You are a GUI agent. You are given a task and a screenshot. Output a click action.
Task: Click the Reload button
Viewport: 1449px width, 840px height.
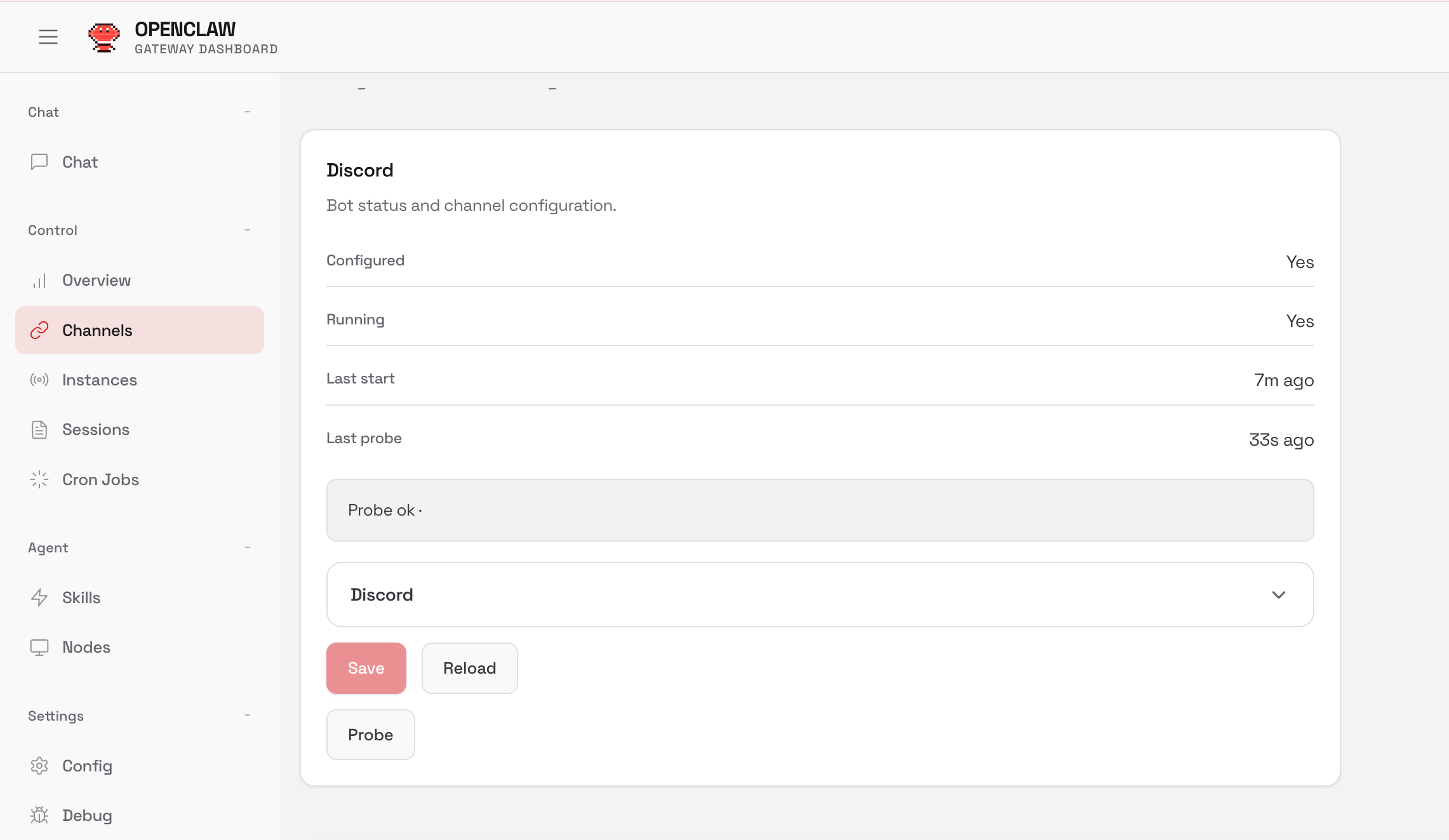pyautogui.click(x=469, y=668)
